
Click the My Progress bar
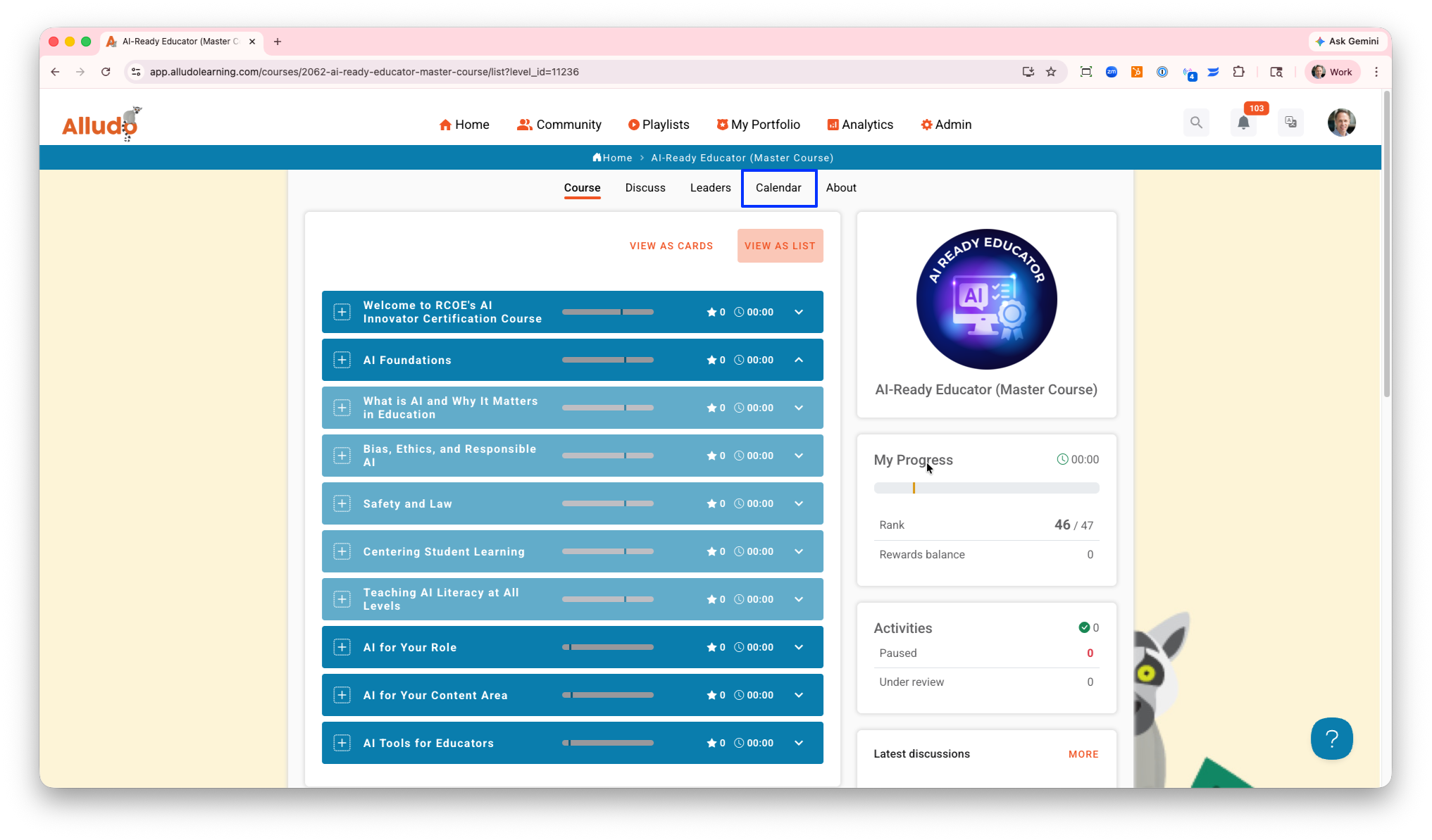[985, 488]
